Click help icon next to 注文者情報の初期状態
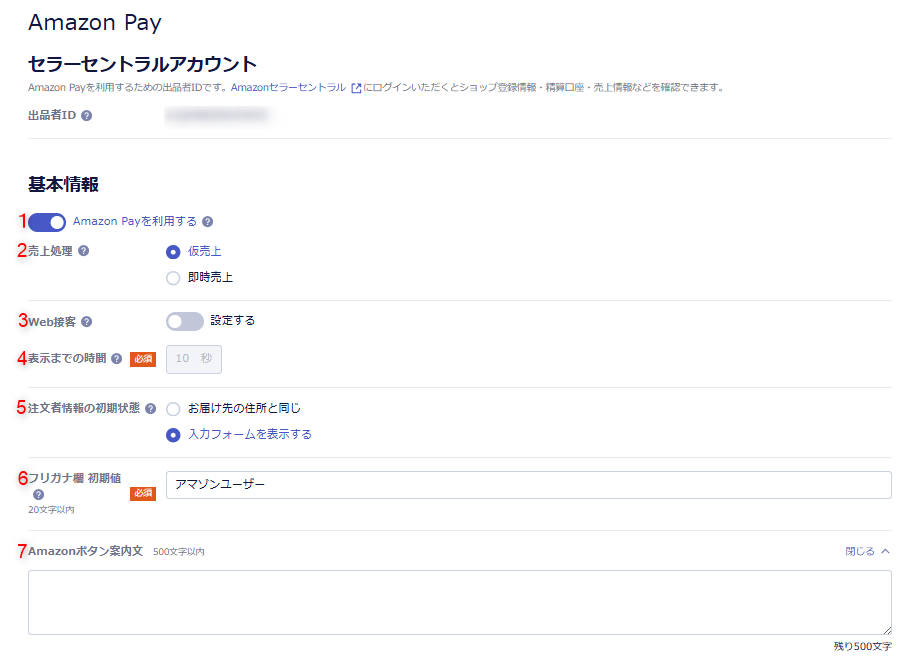This screenshot has width=908, height=661. (151, 408)
